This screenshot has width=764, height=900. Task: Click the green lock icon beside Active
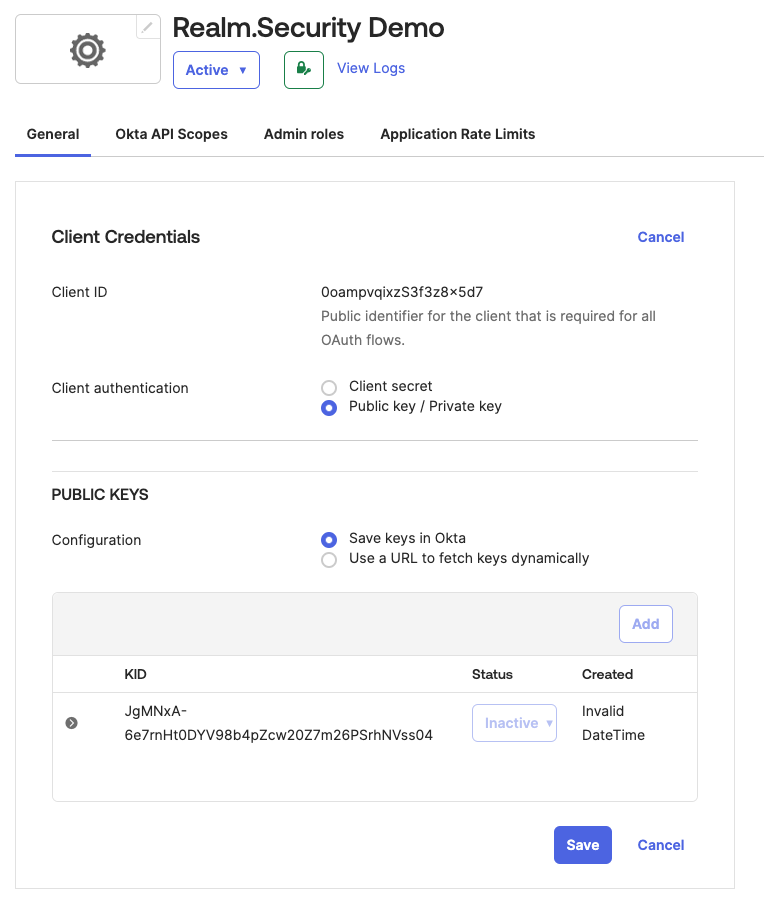click(x=303, y=69)
